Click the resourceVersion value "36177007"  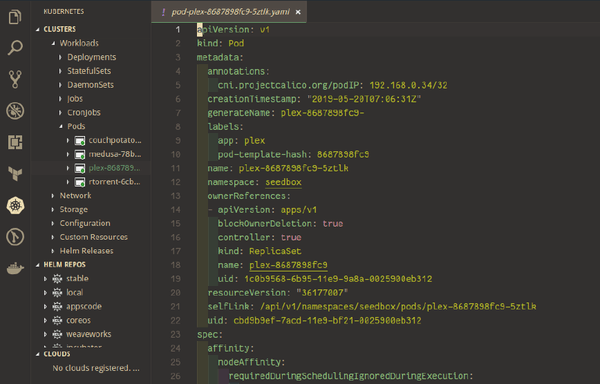pyautogui.click(x=322, y=293)
